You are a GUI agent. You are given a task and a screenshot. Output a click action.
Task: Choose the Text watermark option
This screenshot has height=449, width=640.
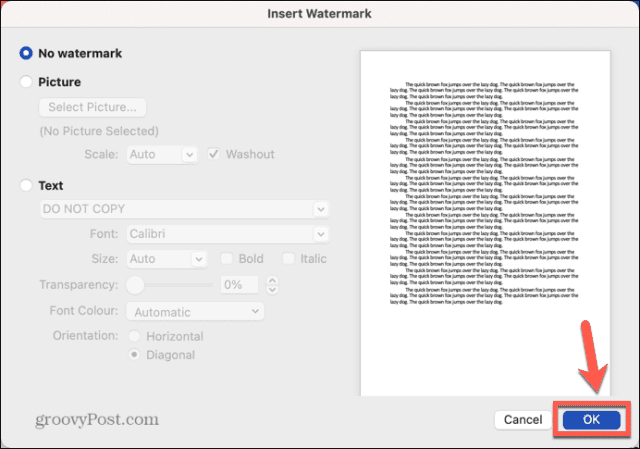(26, 185)
